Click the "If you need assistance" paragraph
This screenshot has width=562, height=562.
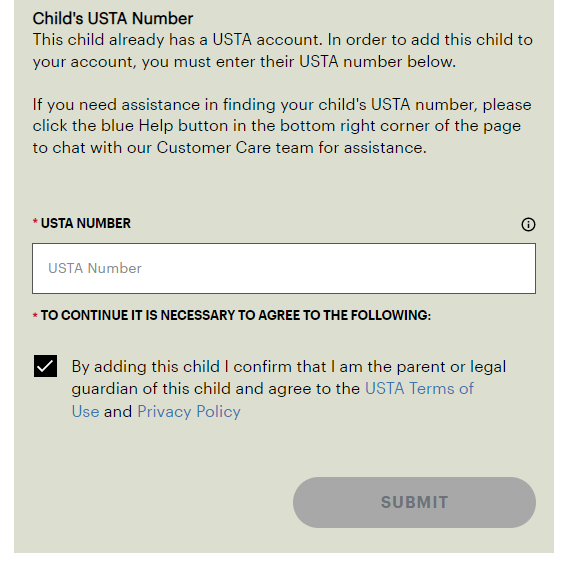(x=282, y=126)
